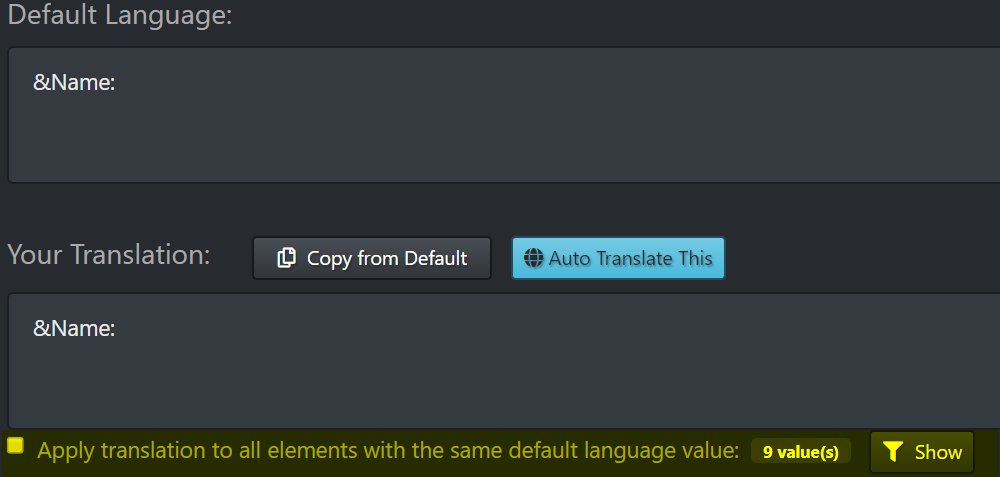
Task: Click the globe icon on Auto Translate
Action: (533, 258)
